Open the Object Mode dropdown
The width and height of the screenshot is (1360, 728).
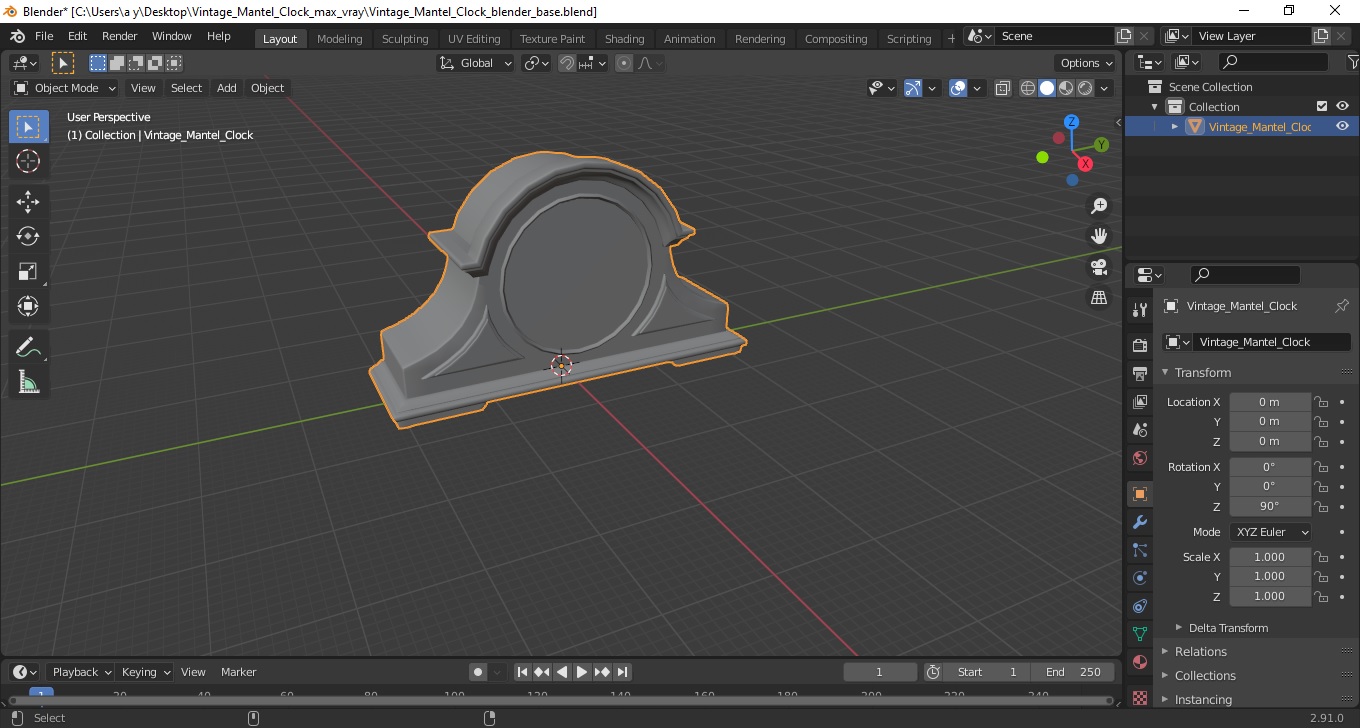coord(65,88)
